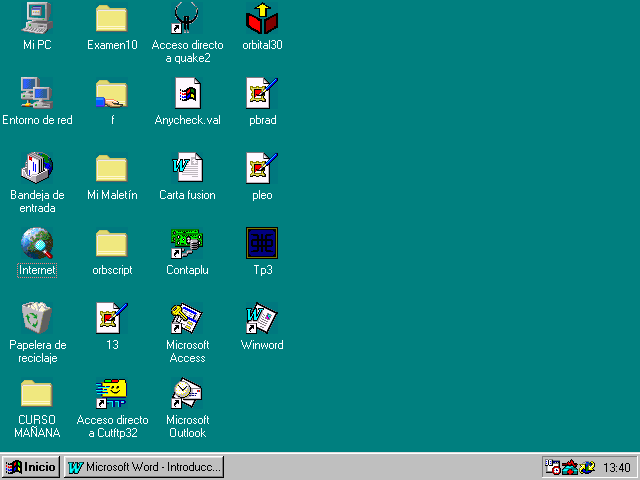Screen dimensions: 640x480
Task: Select the pbrad image file
Action: click(x=262, y=93)
